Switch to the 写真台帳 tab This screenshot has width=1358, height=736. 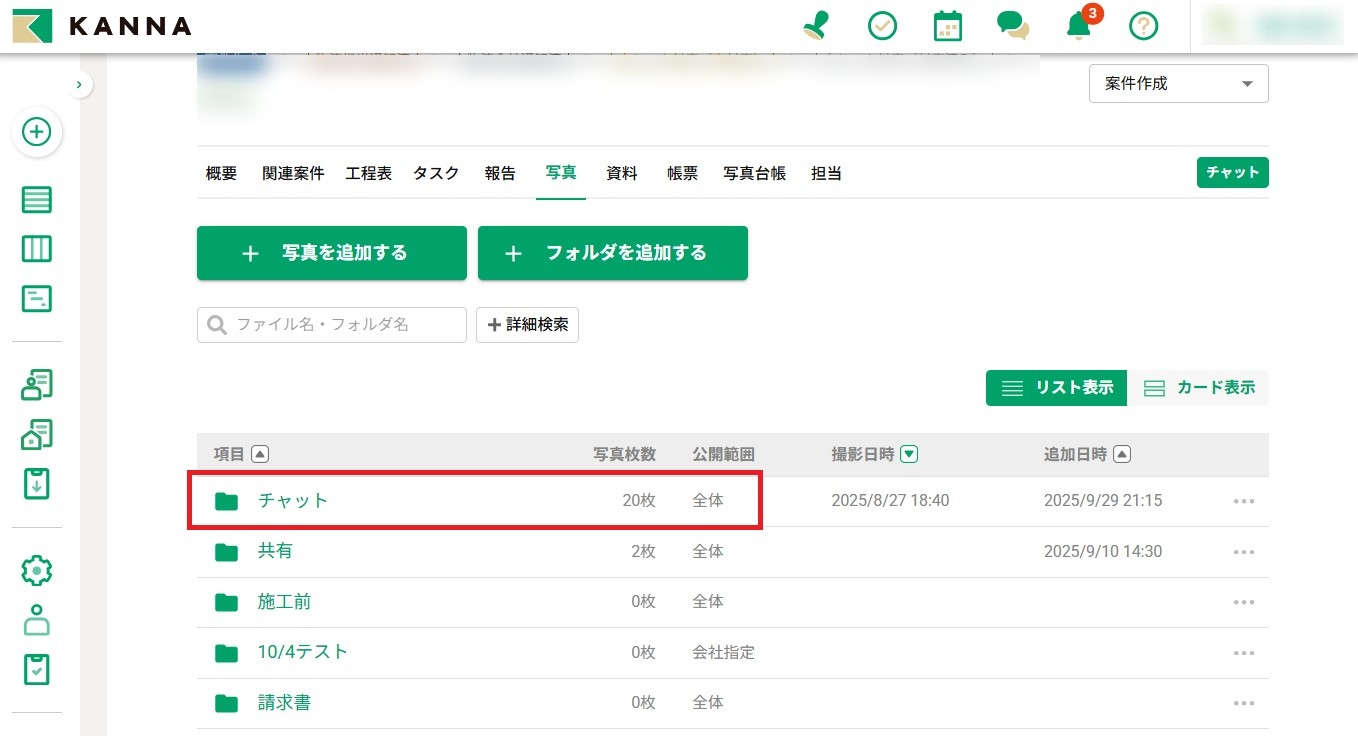click(754, 173)
